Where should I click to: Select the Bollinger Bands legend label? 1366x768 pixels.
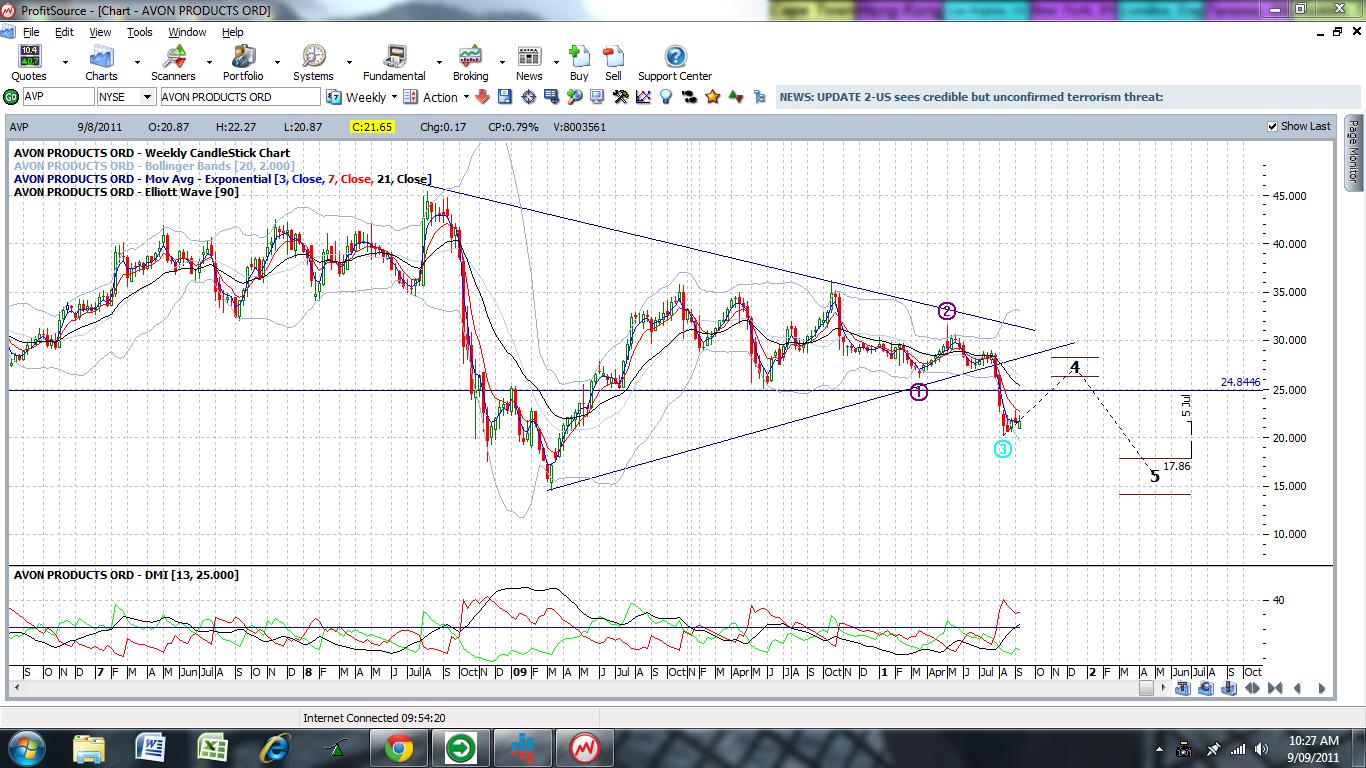tap(154, 166)
